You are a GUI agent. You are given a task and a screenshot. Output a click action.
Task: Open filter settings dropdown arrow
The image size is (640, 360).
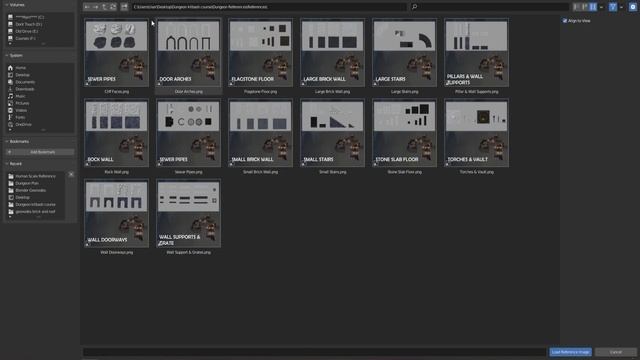[621, 7]
